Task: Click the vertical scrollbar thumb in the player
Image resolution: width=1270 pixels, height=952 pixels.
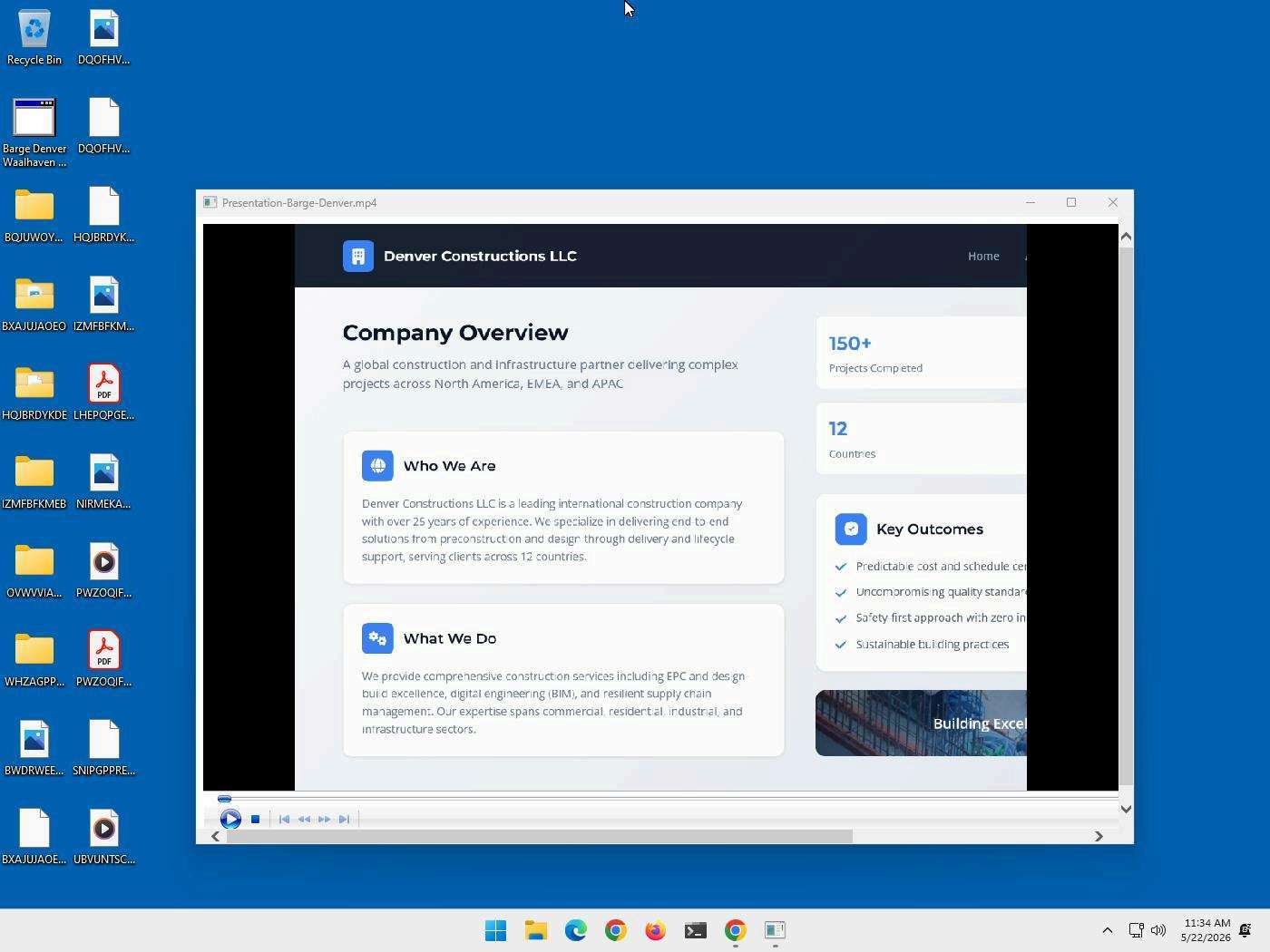Action: pyautogui.click(x=1126, y=515)
